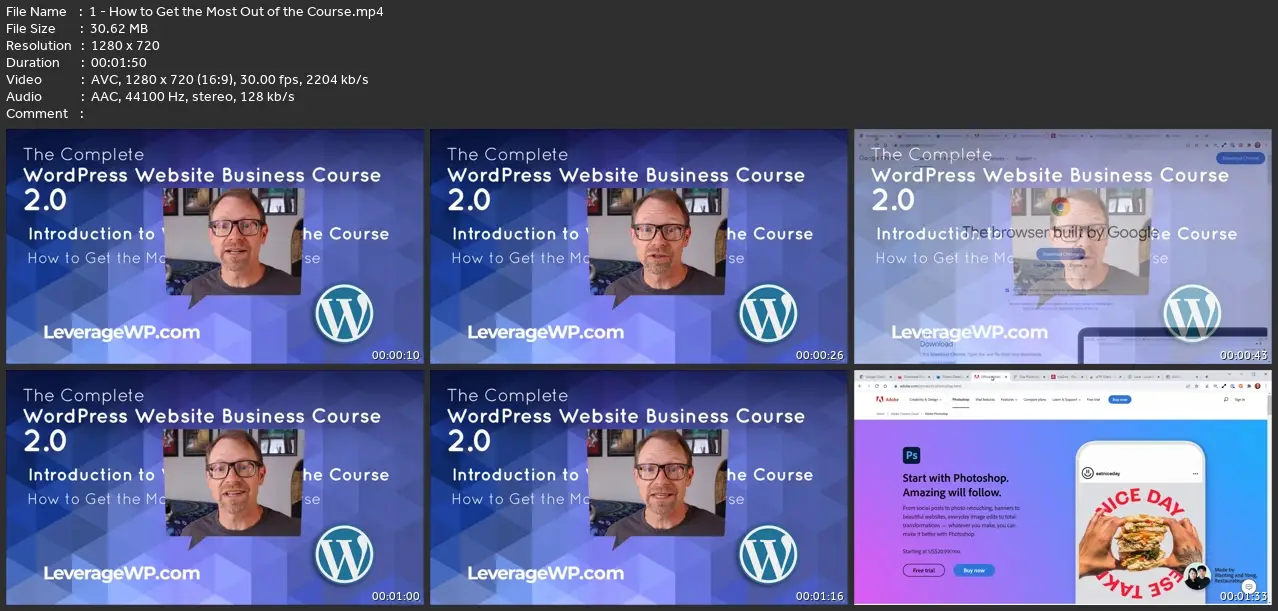
Task: Open the thumbnail stamped 00:00:10
Action: coord(215,246)
